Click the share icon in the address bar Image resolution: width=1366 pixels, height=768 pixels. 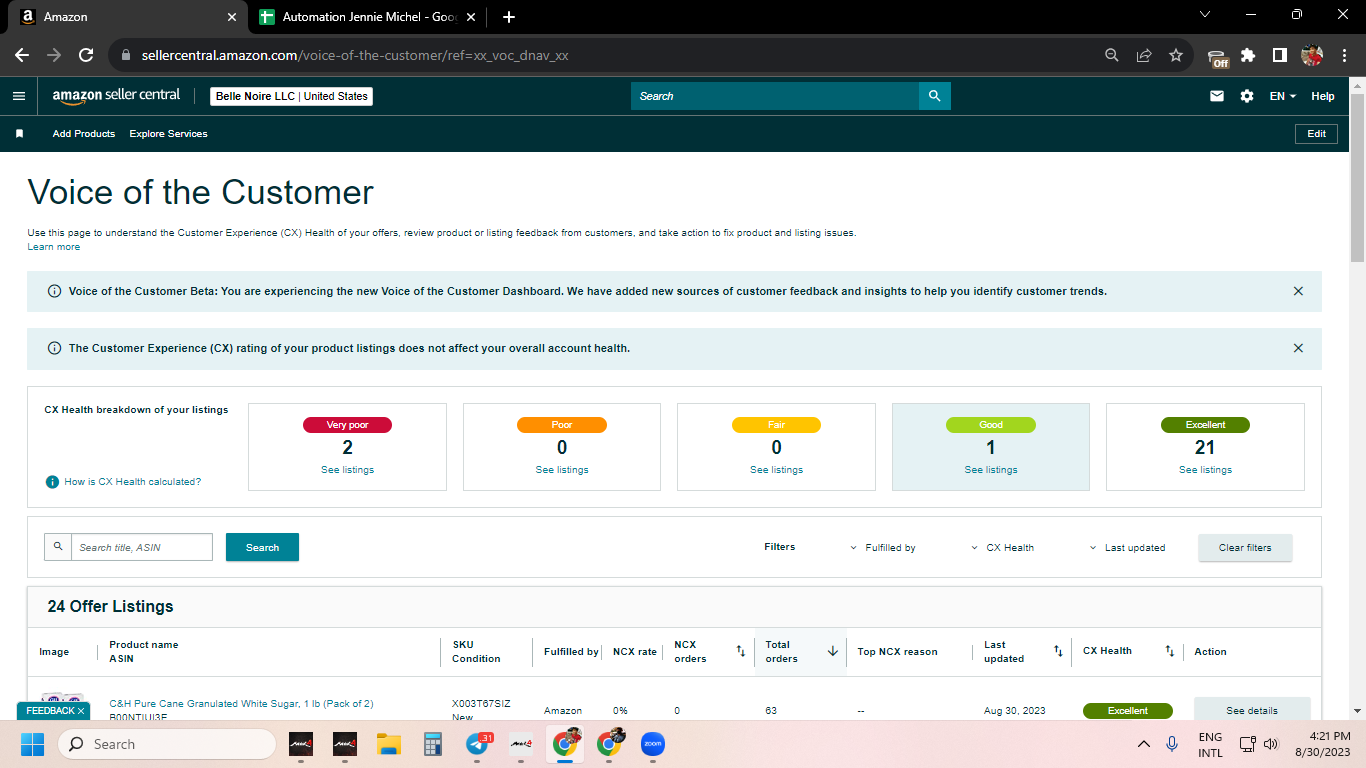1144,55
